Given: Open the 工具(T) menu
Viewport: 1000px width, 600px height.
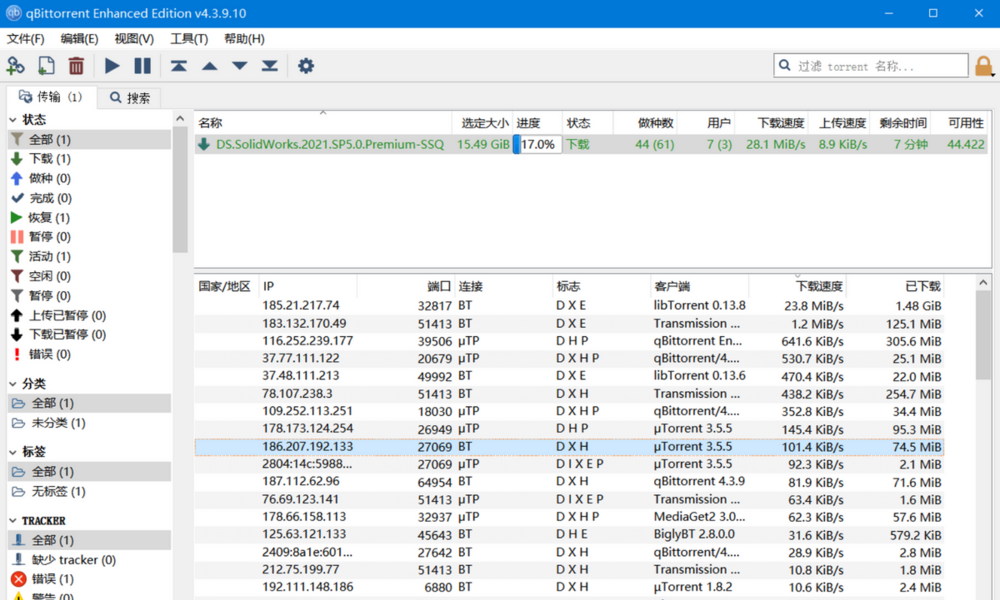Looking at the screenshot, I should [189, 39].
